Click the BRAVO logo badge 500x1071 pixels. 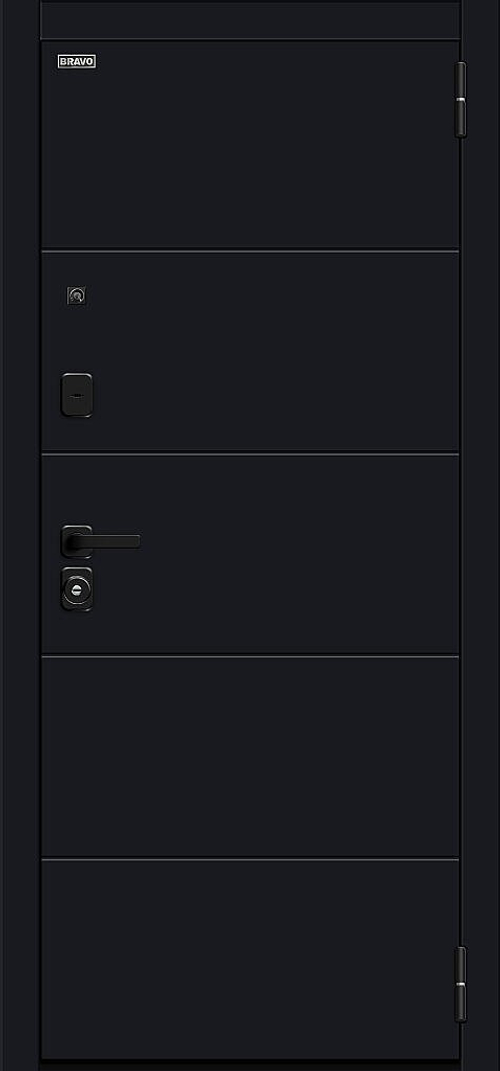(x=77, y=61)
